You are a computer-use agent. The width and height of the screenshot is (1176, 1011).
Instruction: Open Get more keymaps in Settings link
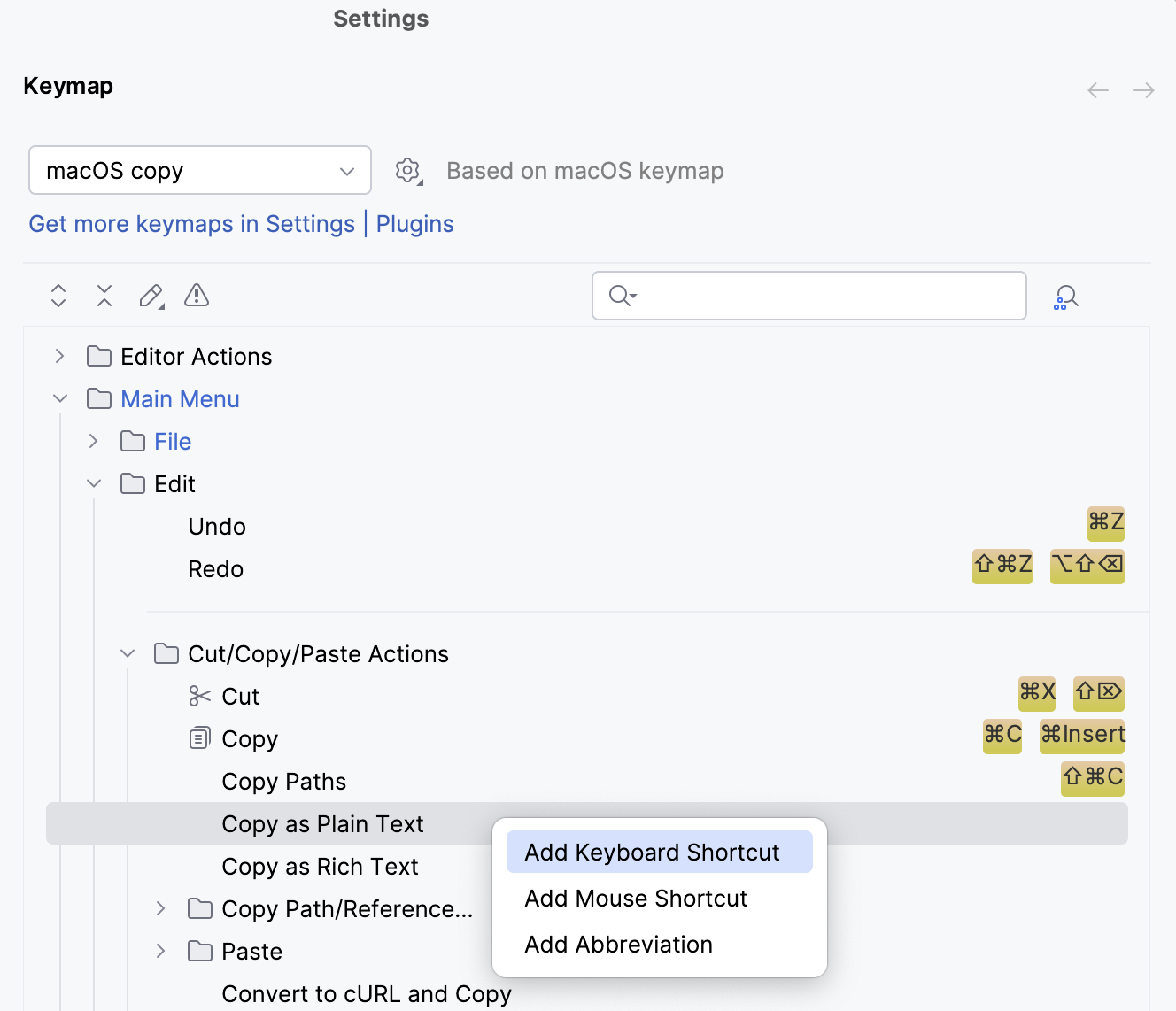191,224
